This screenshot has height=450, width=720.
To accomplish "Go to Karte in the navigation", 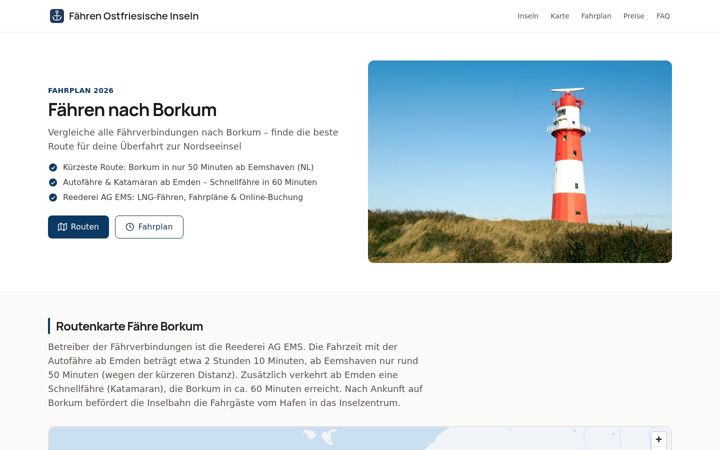I will coord(559,16).
